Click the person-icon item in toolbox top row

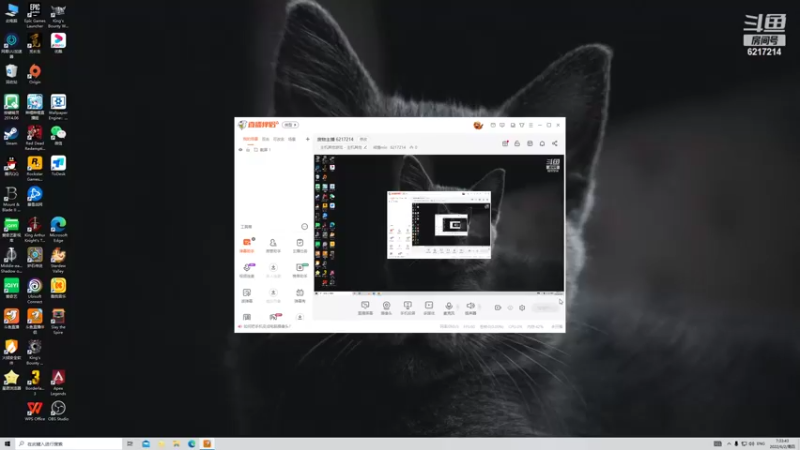click(x=273, y=245)
